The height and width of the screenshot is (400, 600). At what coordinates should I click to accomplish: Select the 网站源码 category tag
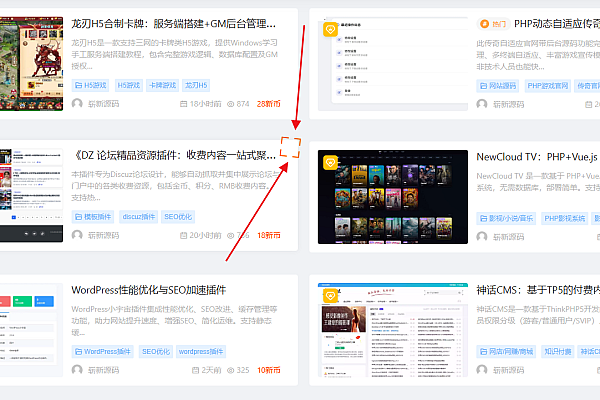tap(498, 86)
